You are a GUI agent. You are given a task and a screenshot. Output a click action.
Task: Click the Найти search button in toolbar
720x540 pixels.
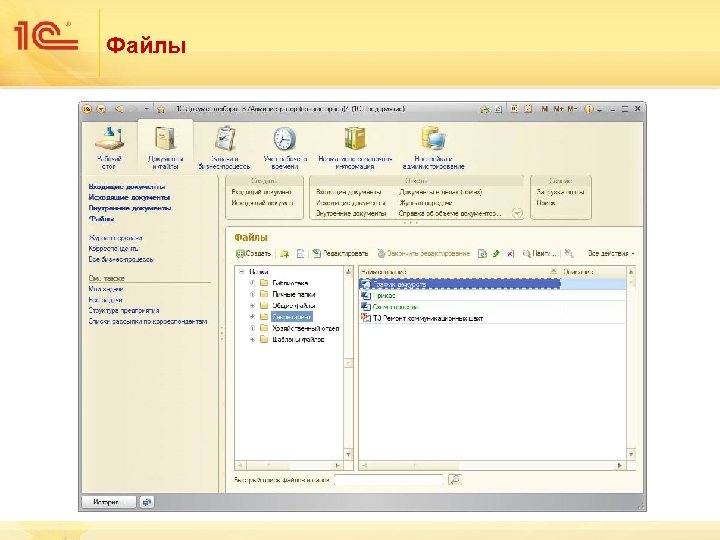[540, 253]
